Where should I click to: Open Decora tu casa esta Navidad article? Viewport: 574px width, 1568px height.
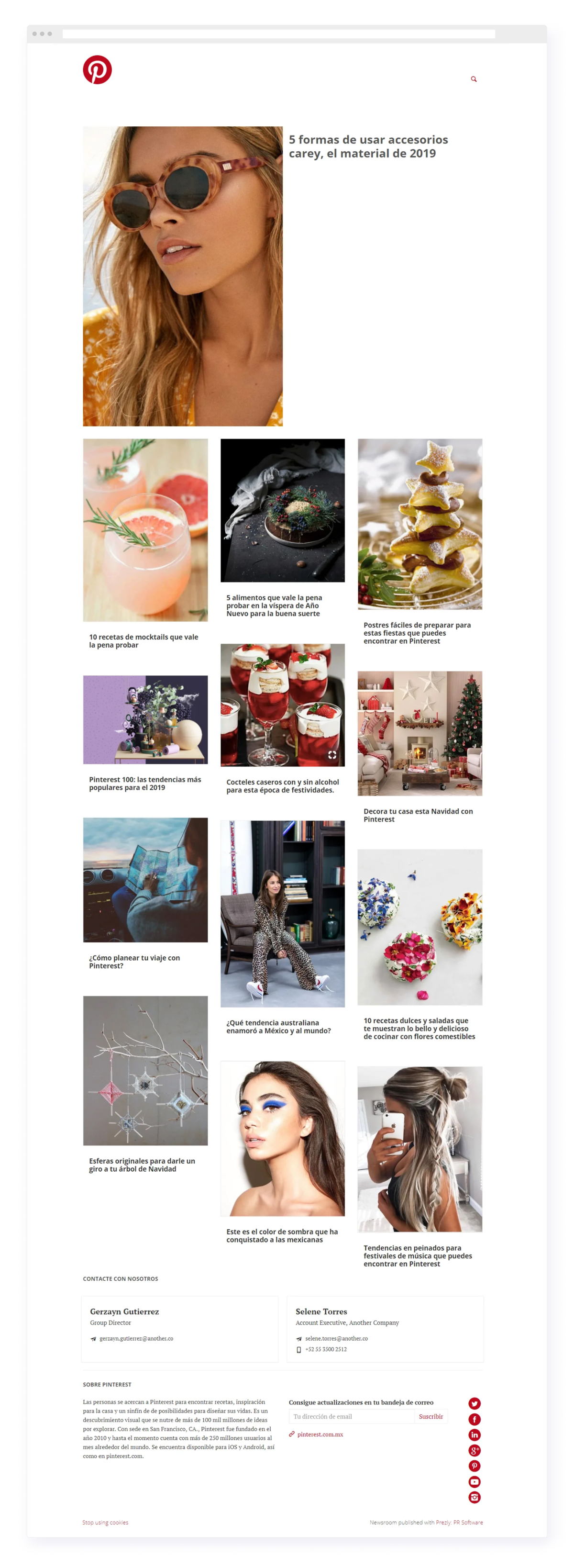click(x=418, y=815)
